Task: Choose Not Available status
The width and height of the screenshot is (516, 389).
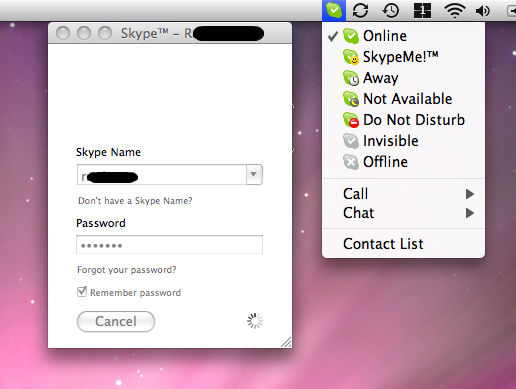Action: coord(403,99)
